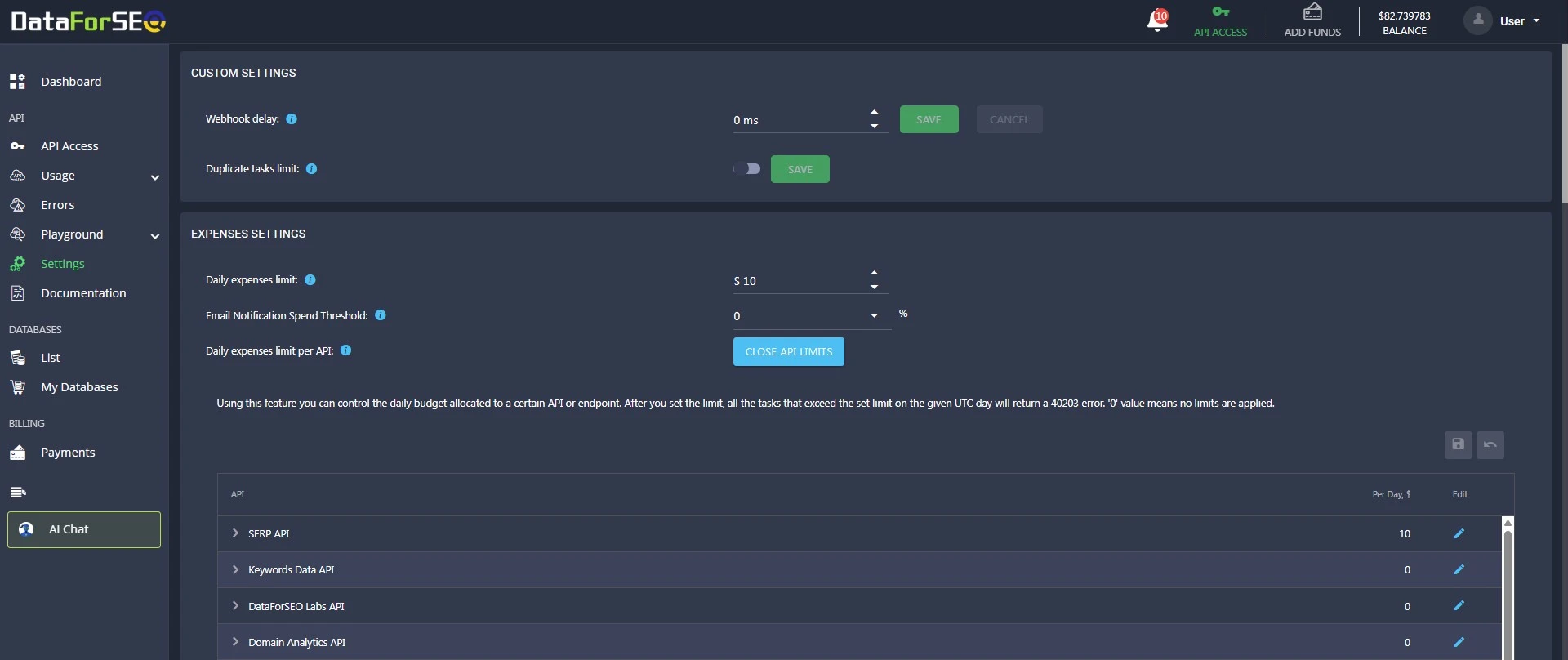
Task: Edit the Domain Analytics API limit pencil icon
Action: (1459, 642)
